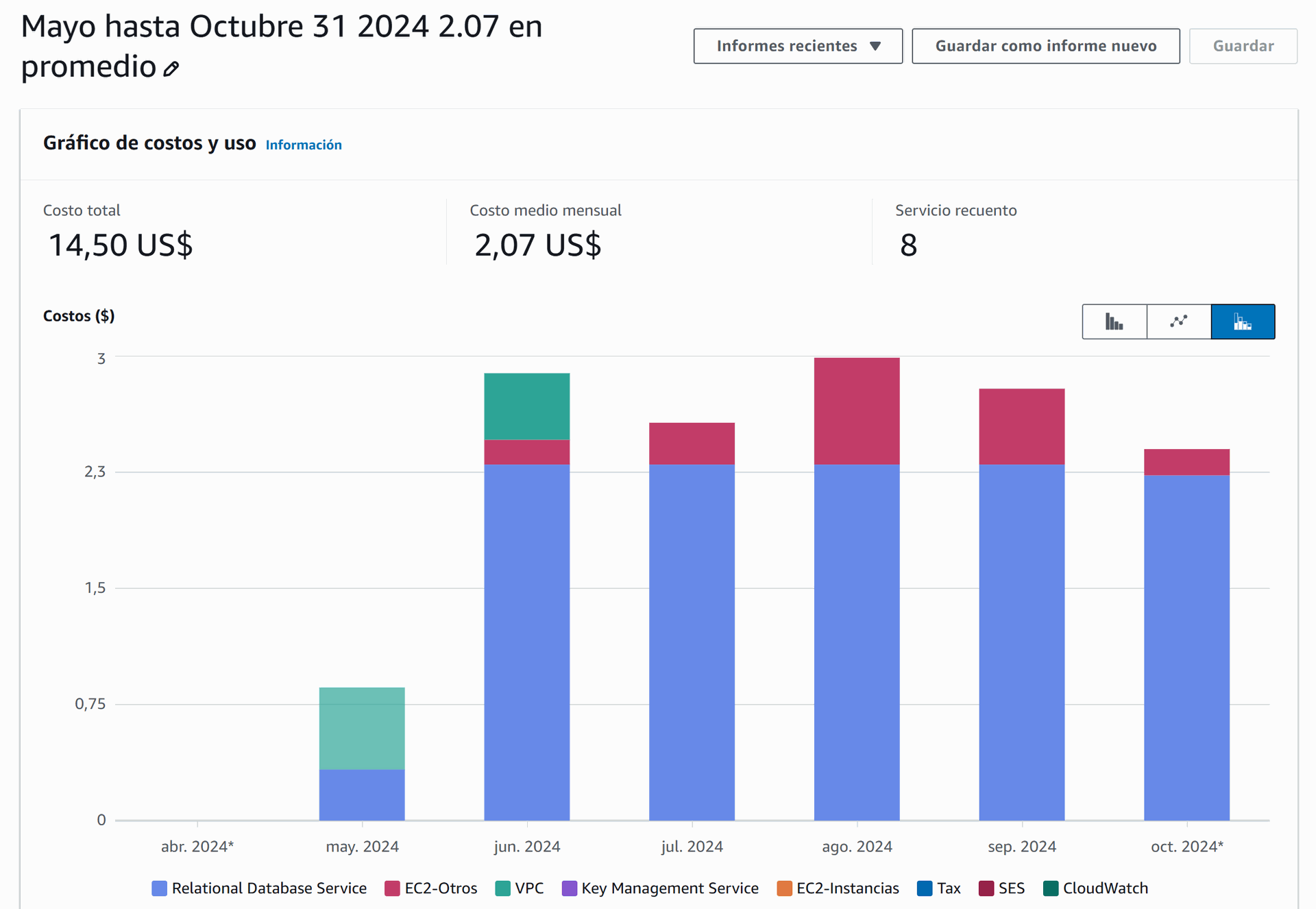Switch to the line chart view icon
This screenshot has width=1316, height=909.
pos(1178,322)
